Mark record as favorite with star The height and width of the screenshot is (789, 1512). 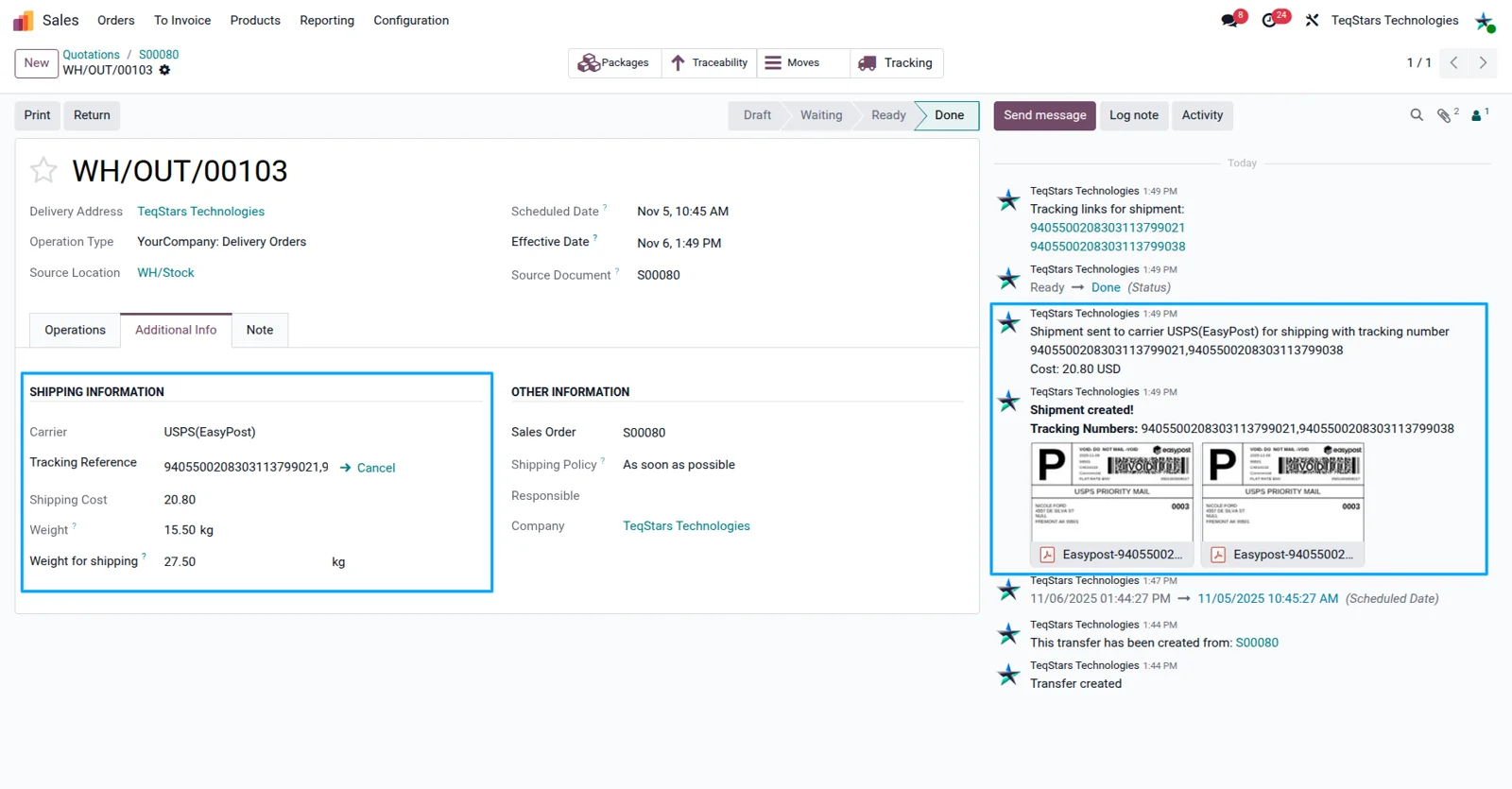pyautogui.click(x=43, y=170)
